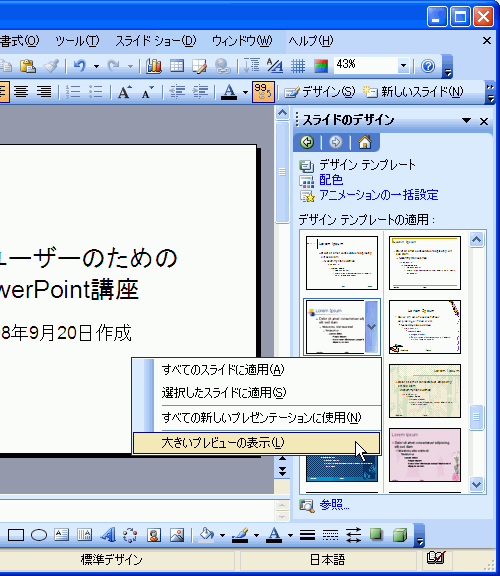This screenshot has height=576, width=500.
Task: Click the template list scroll-down arrow
Action: coord(476,484)
